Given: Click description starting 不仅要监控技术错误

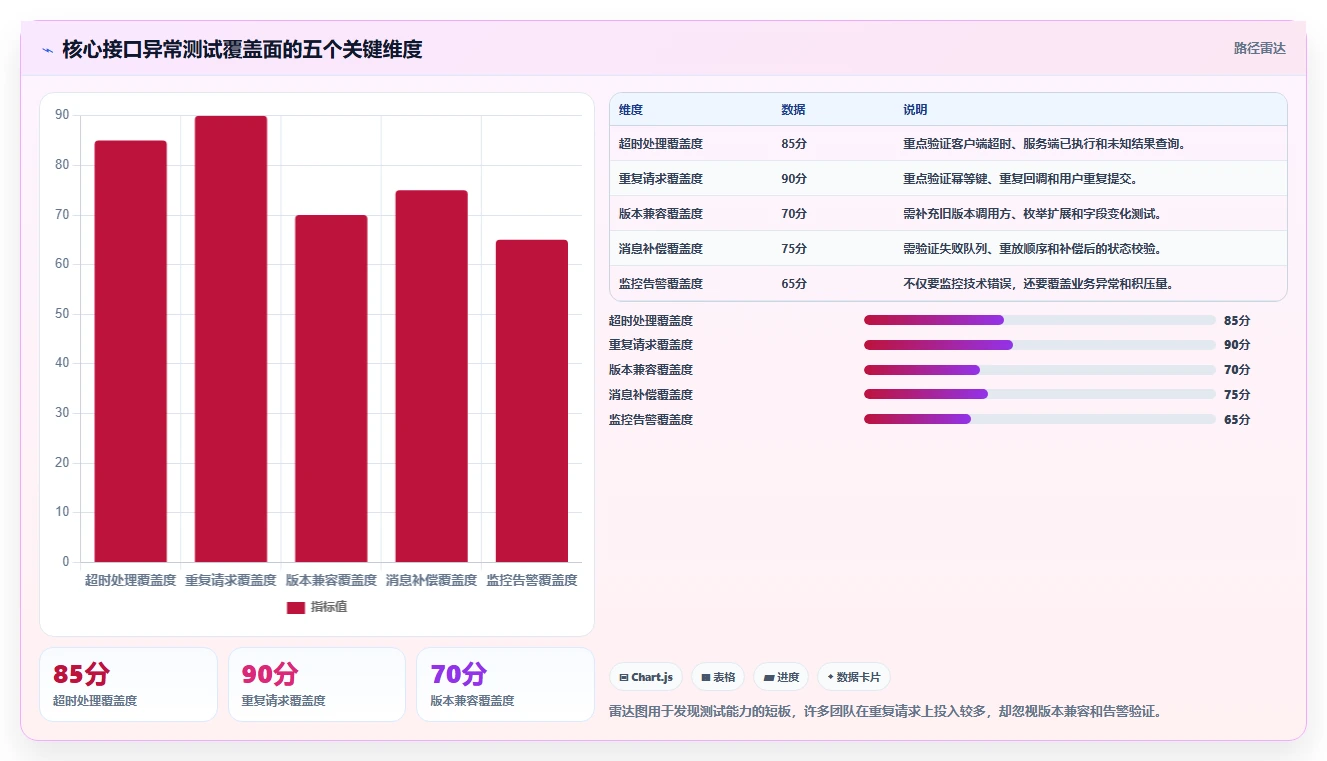Looking at the screenshot, I should [1038, 284].
